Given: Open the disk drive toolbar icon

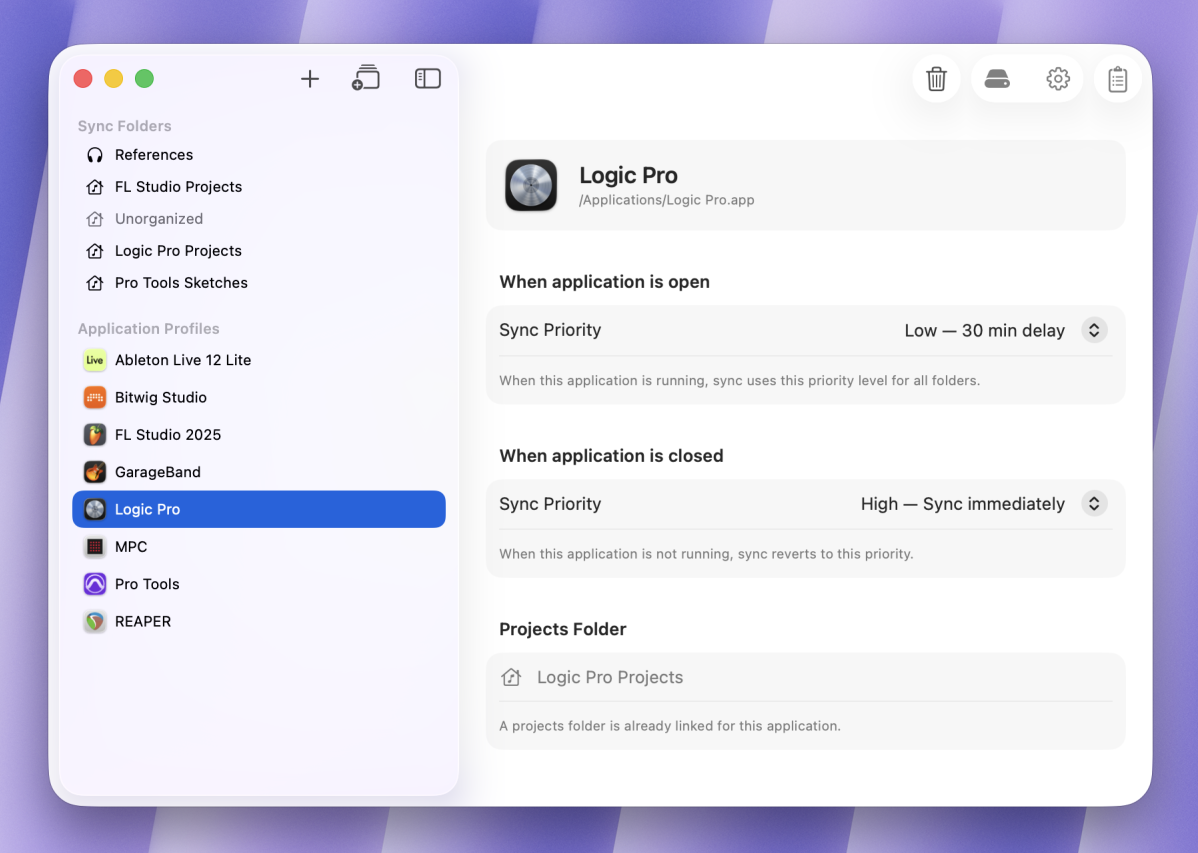Looking at the screenshot, I should click(x=997, y=79).
